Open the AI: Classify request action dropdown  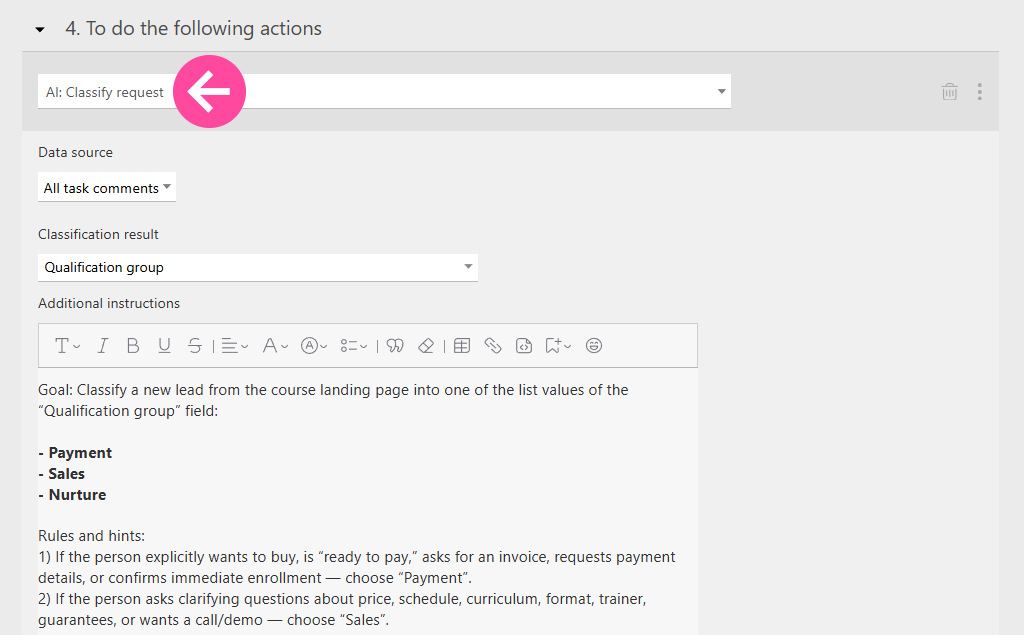(x=384, y=92)
